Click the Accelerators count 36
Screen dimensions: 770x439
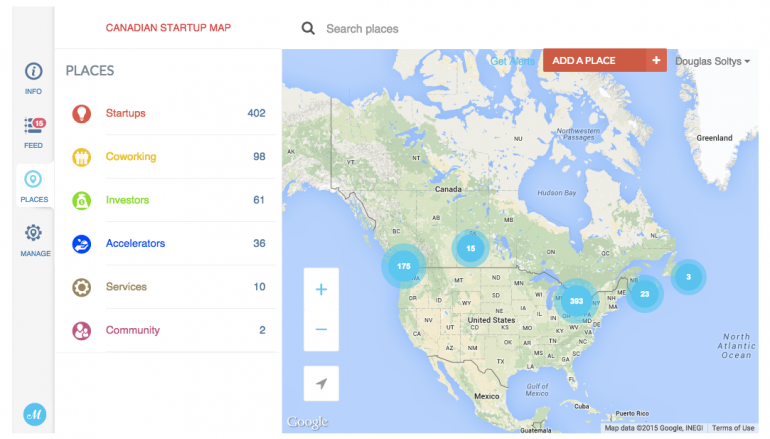click(x=259, y=243)
